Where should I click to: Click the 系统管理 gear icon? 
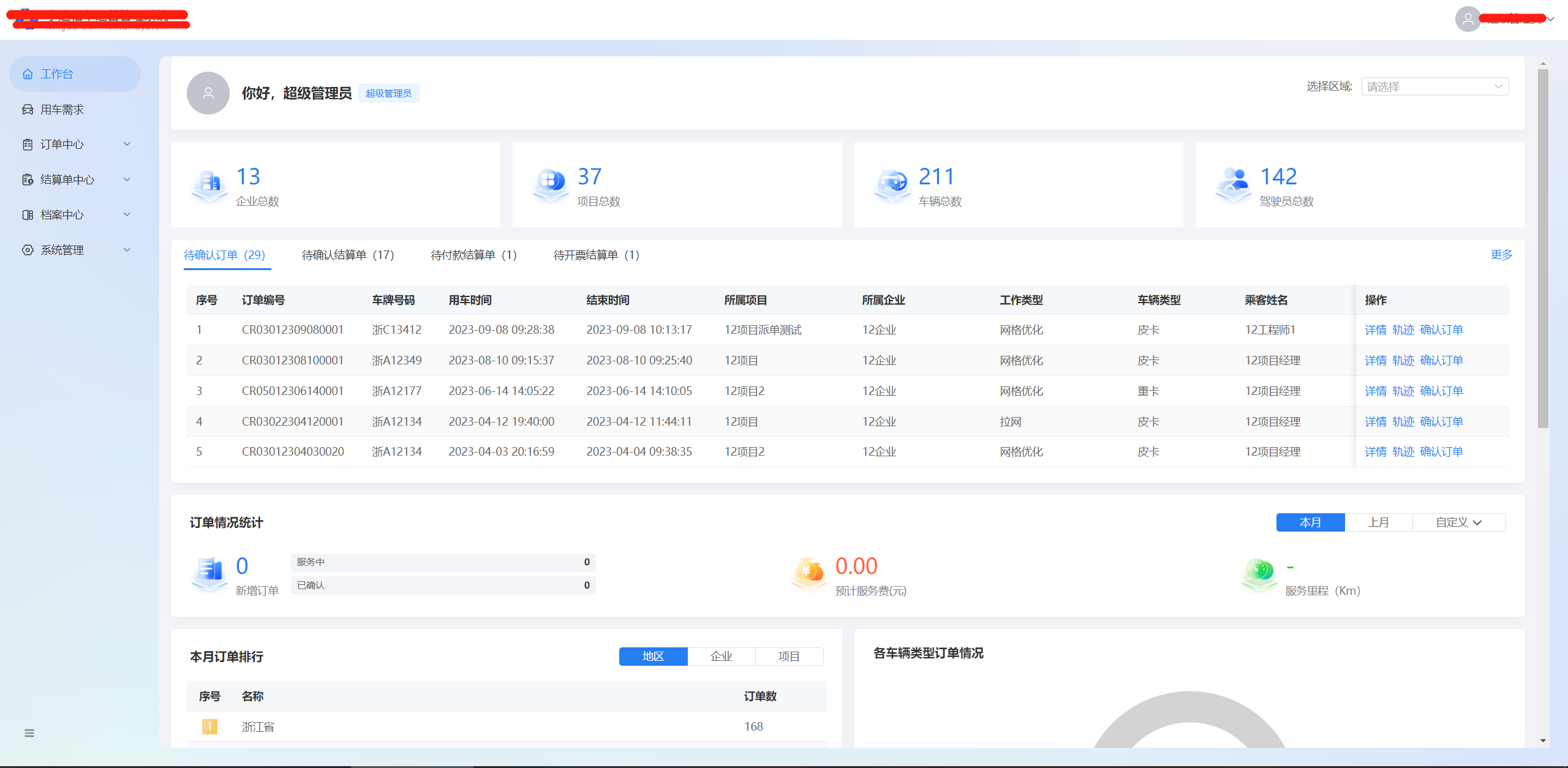pos(28,250)
